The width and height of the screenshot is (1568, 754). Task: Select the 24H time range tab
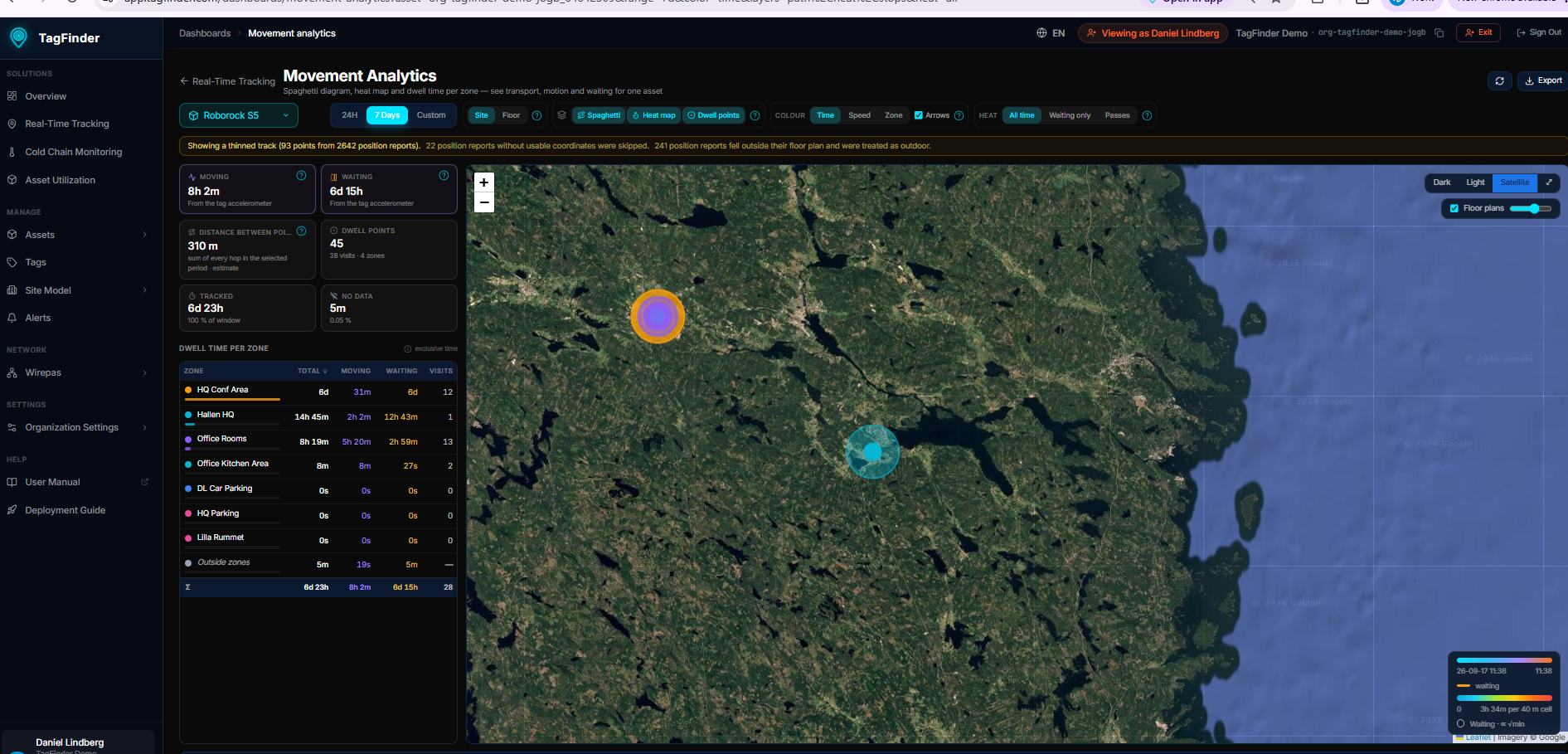point(350,115)
